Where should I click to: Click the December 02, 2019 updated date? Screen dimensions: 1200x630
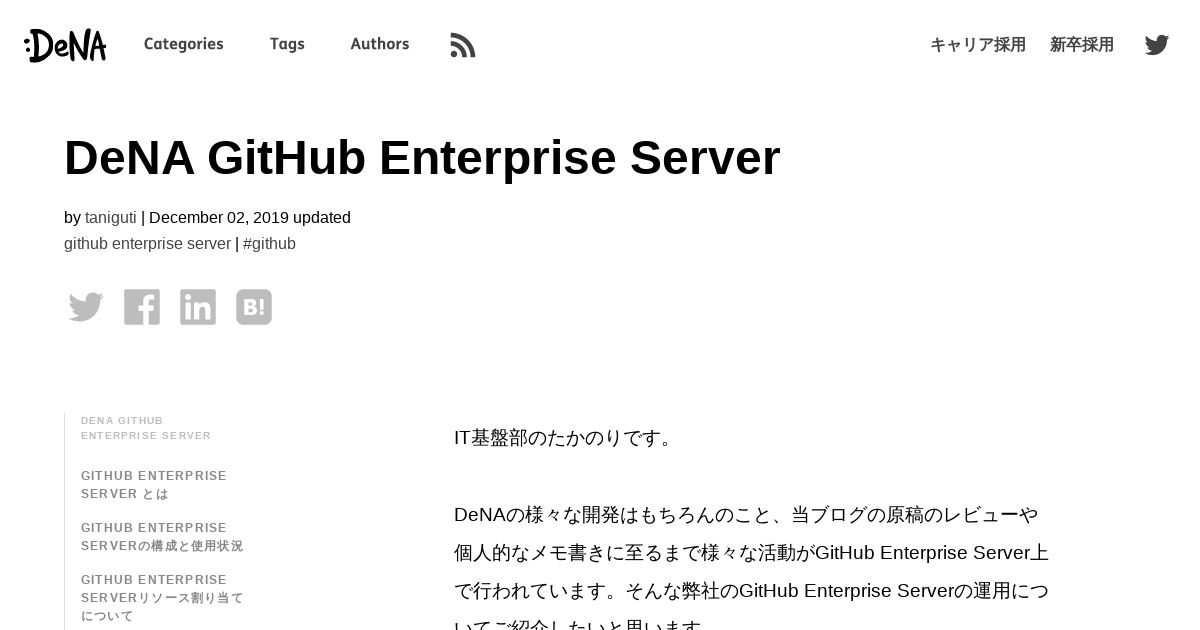[250, 218]
